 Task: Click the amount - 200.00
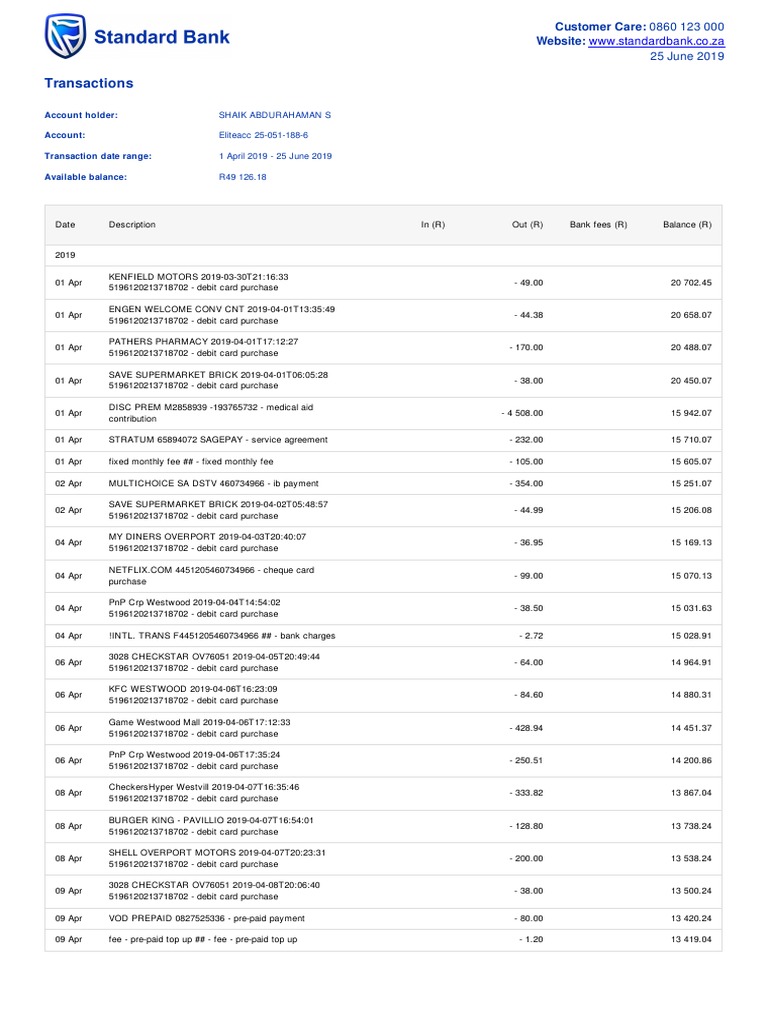(526, 859)
